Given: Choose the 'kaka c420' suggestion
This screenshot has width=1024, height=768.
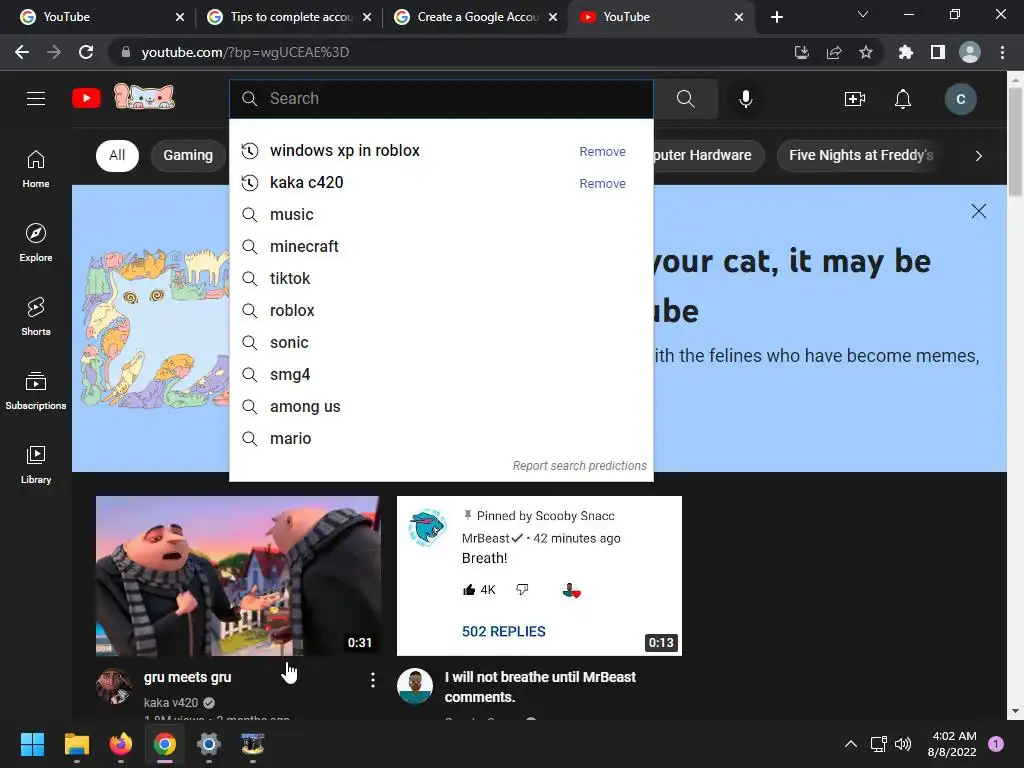Looking at the screenshot, I should pyautogui.click(x=306, y=183).
